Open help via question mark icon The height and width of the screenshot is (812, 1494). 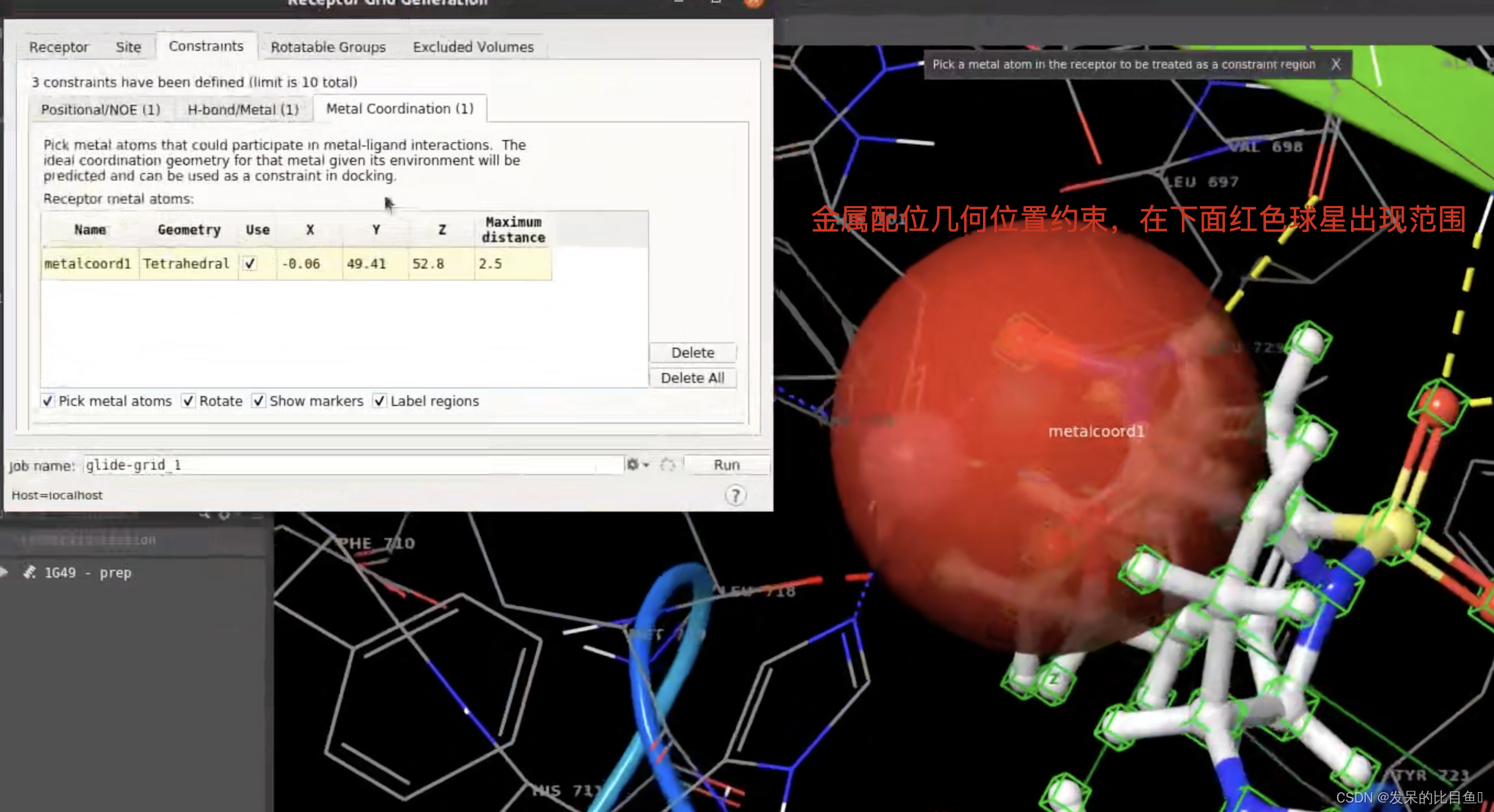click(735, 495)
